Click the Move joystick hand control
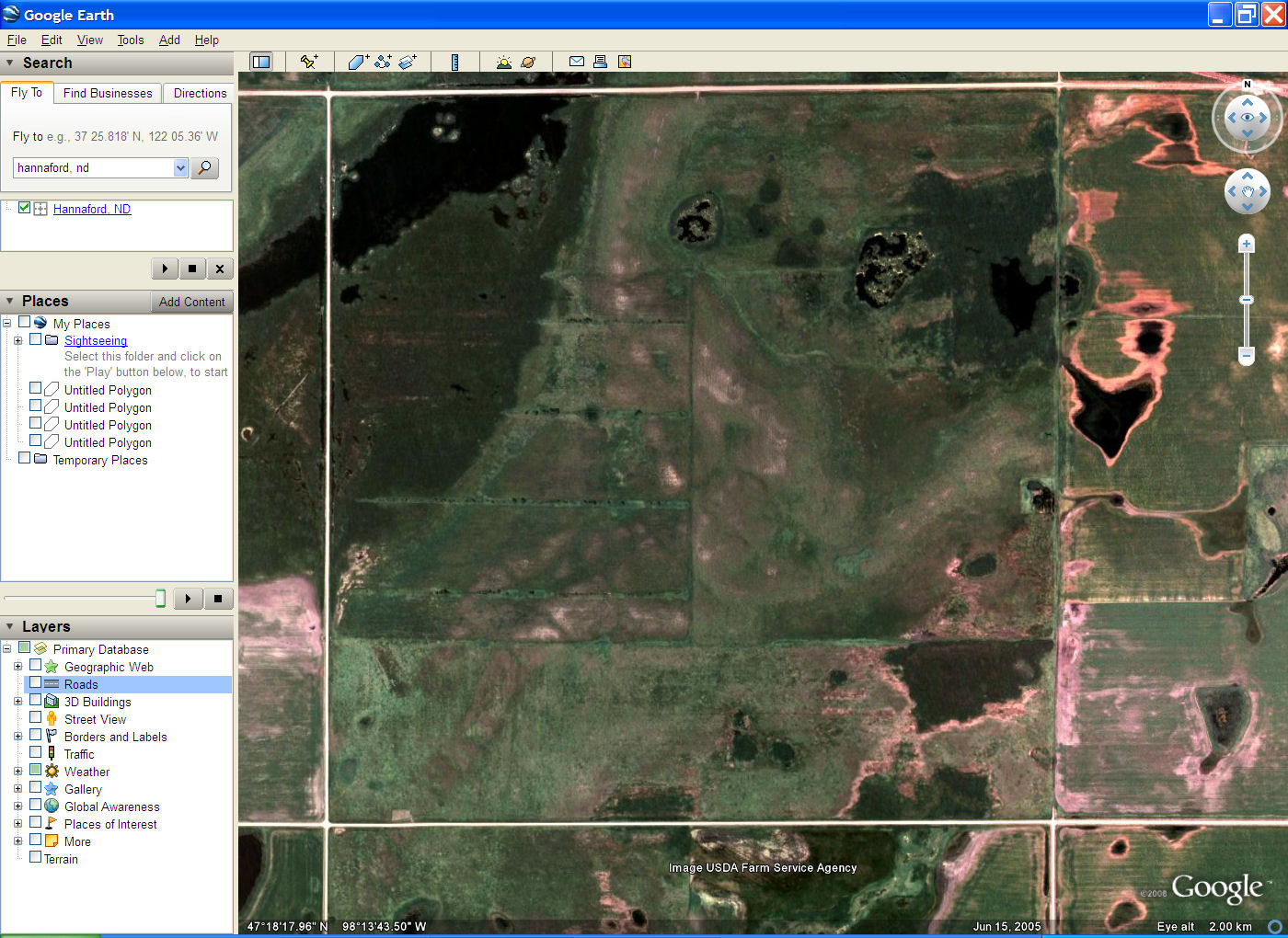Screen dimensions: 1288x938 point(1248,191)
